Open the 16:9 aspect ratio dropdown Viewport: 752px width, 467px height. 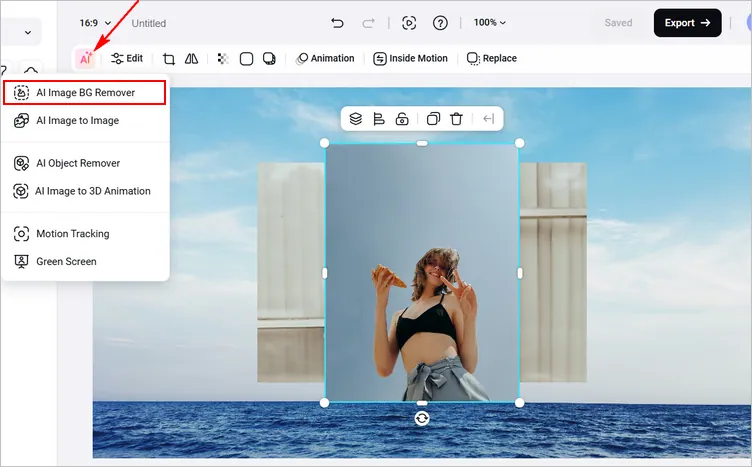(x=95, y=23)
